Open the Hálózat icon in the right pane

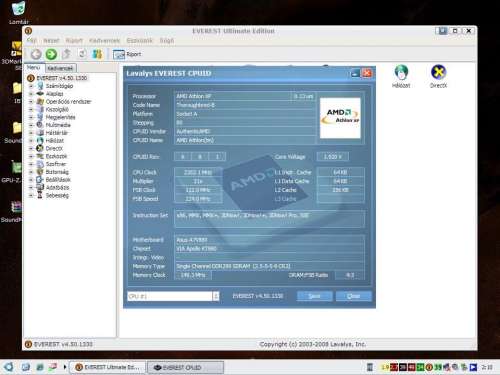tap(401, 76)
